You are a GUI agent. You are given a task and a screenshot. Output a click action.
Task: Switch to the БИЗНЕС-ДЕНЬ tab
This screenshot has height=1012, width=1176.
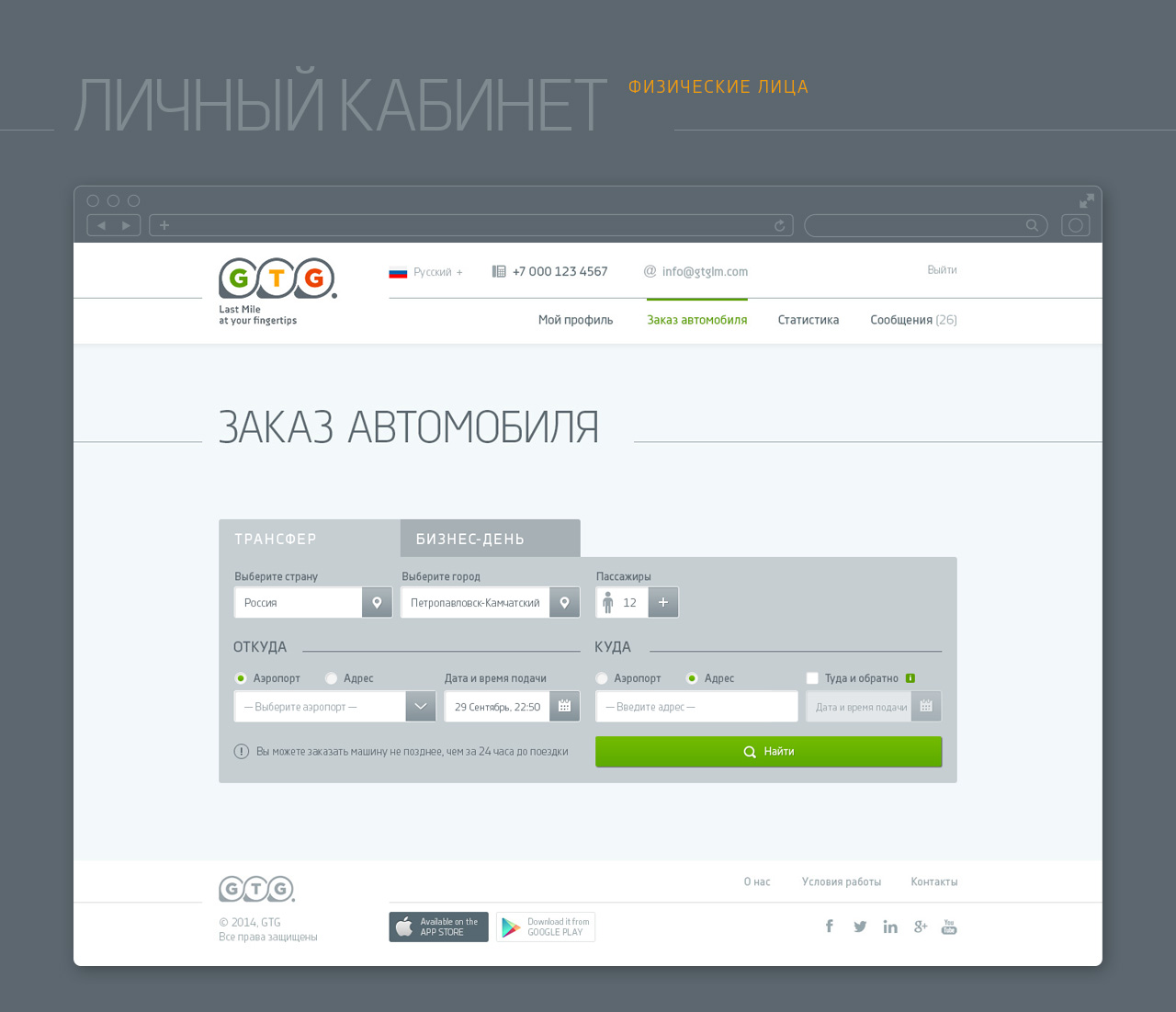[x=490, y=539]
